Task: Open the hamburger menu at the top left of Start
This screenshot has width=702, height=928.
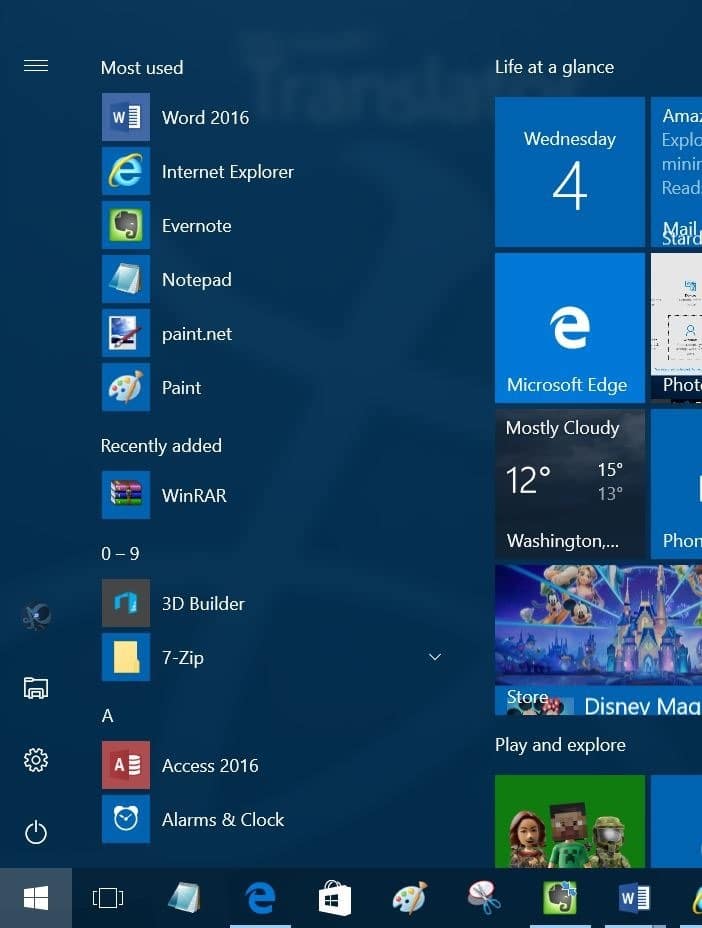Action: (x=36, y=66)
